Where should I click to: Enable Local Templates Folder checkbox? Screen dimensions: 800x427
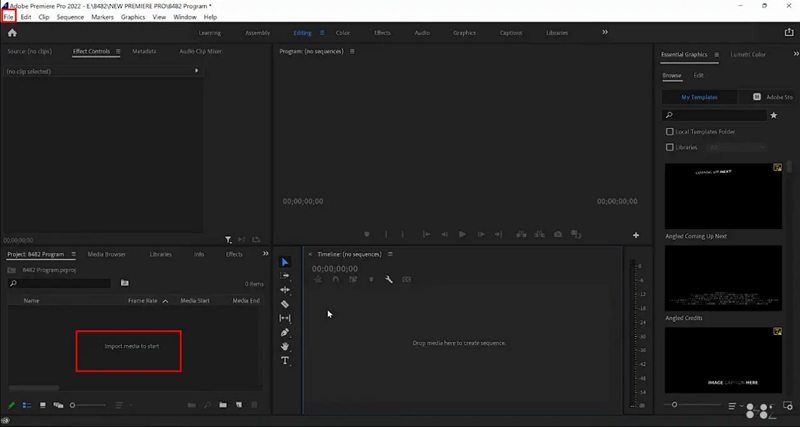(669, 132)
